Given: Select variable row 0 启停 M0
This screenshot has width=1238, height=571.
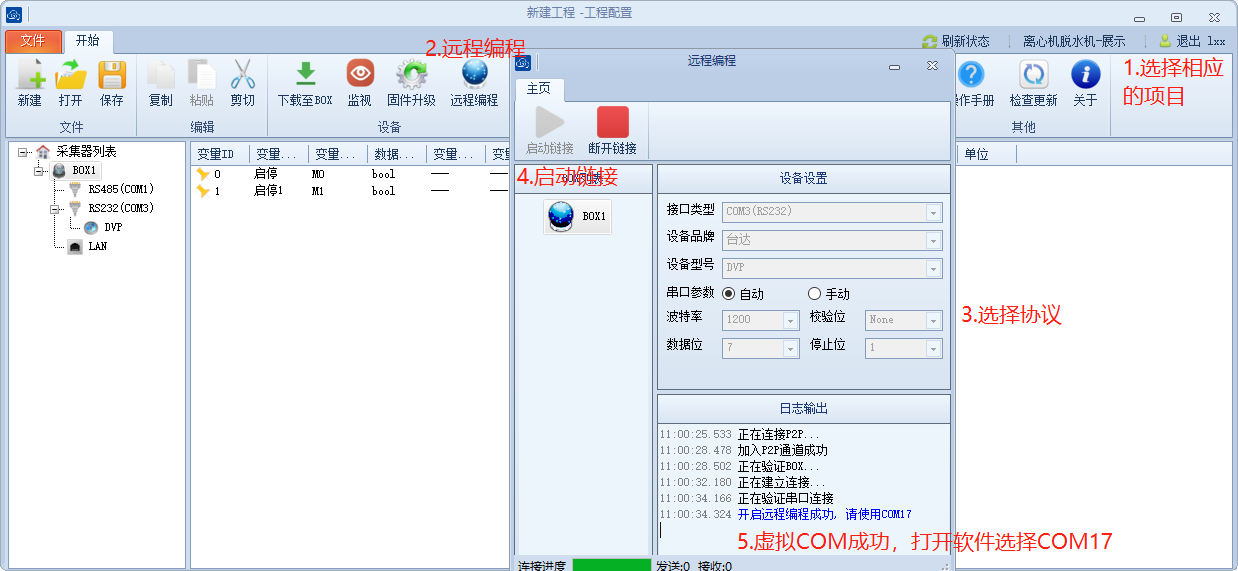Looking at the screenshot, I should 350,174.
